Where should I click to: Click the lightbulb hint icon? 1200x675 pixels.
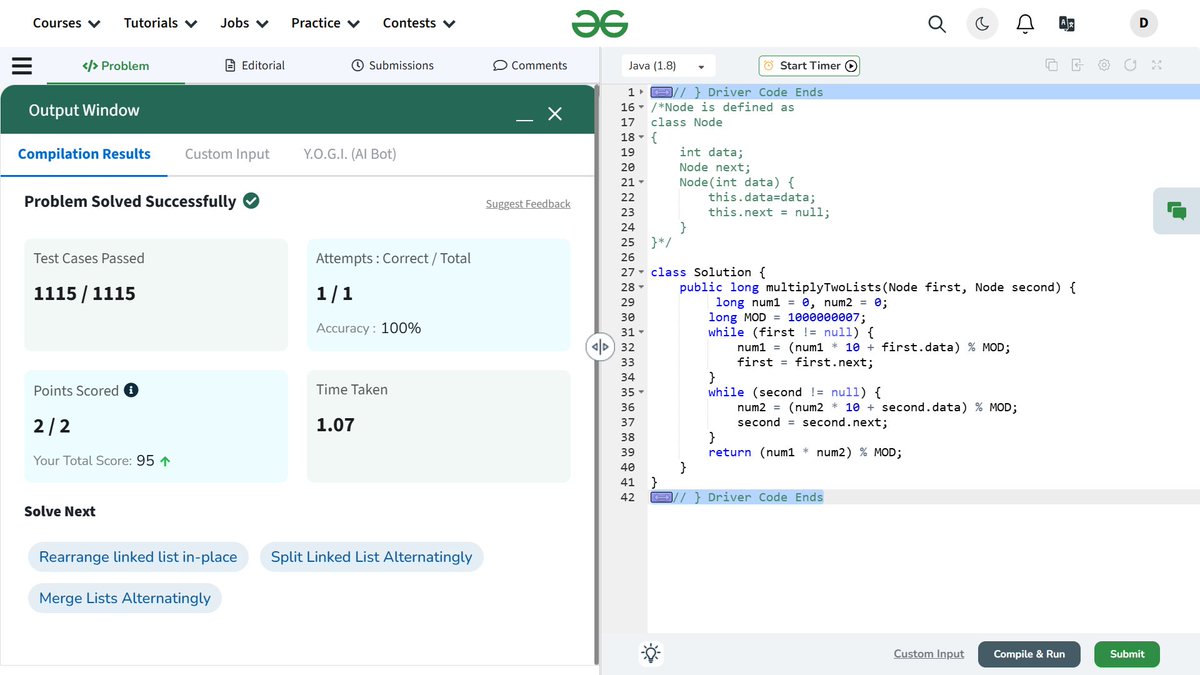(651, 654)
